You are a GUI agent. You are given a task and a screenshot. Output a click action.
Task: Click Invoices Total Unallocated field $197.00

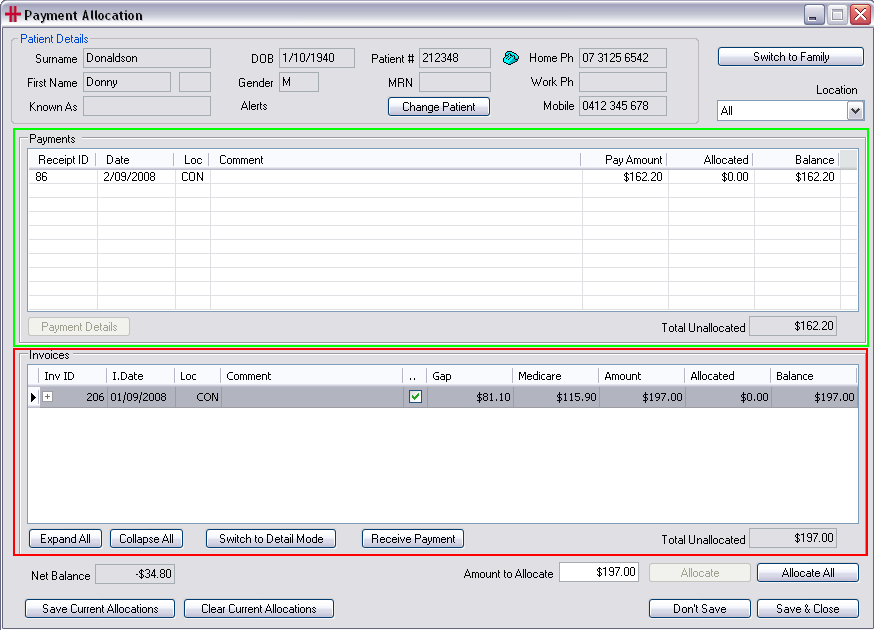pyautogui.click(x=793, y=538)
